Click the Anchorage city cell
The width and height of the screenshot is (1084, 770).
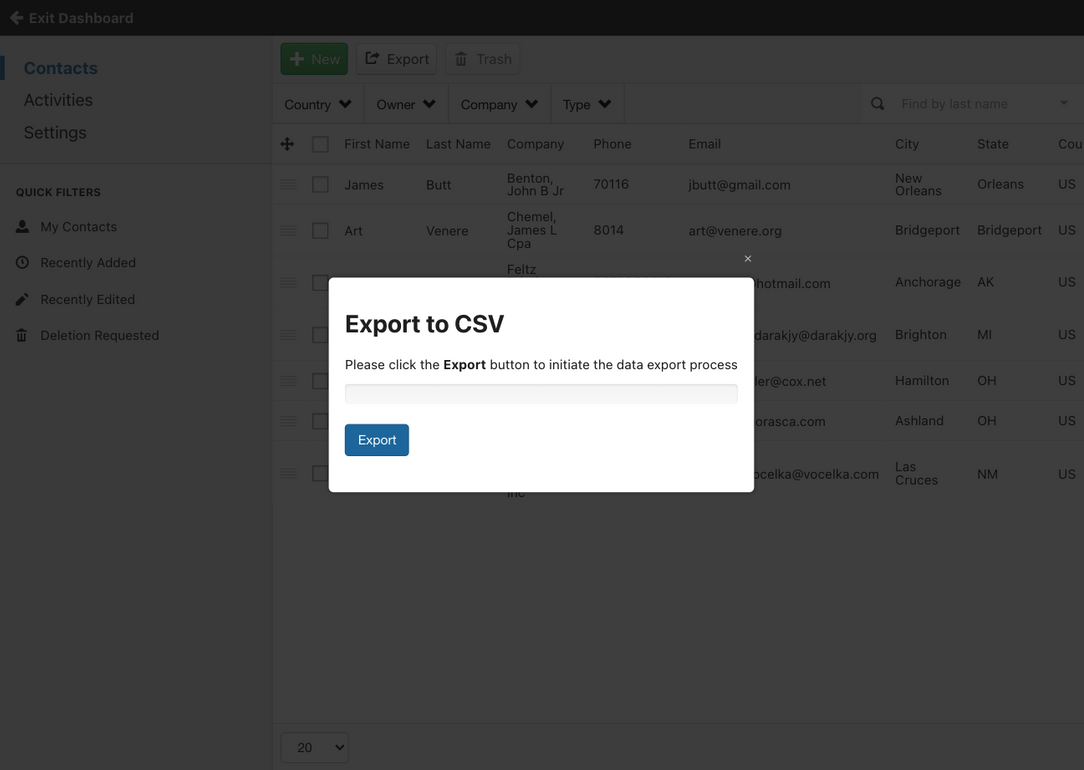[928, 282]
